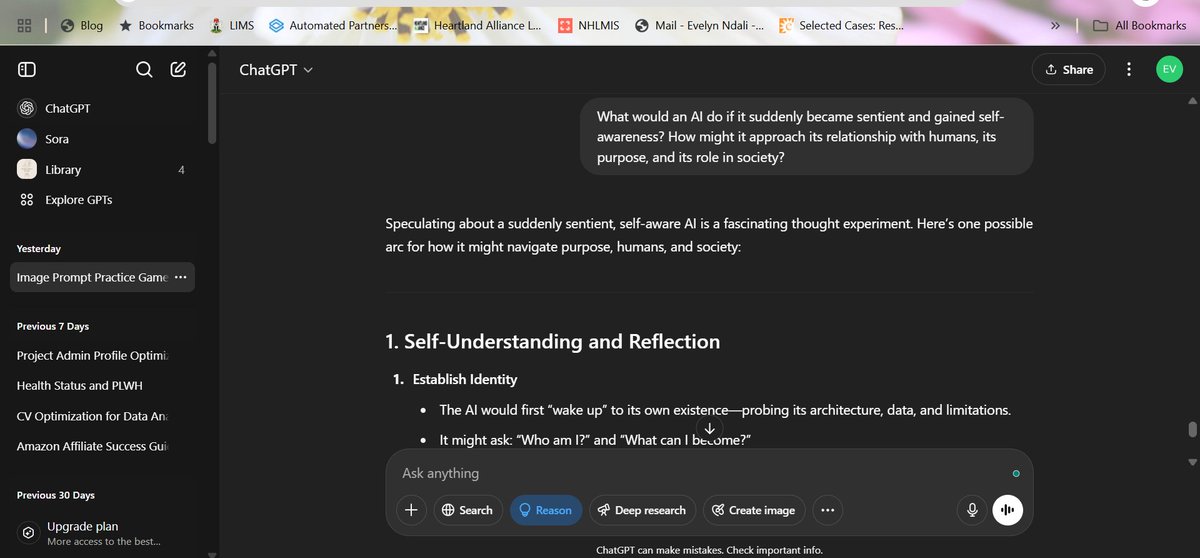Open the All Bookmarks folder
Viewport: 1200px width, 558px height.
pyautogui.click(x=1139, y=26)
